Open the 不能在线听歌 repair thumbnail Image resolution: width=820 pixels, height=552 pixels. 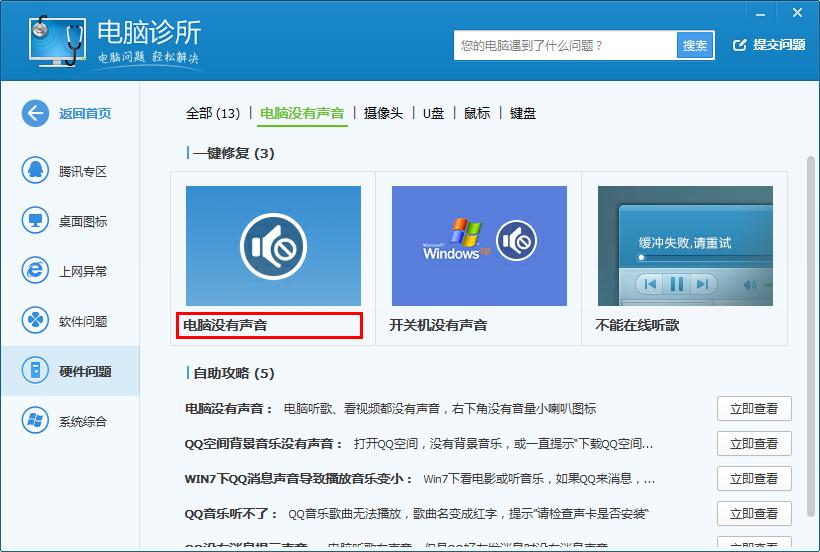click(685, 246)
